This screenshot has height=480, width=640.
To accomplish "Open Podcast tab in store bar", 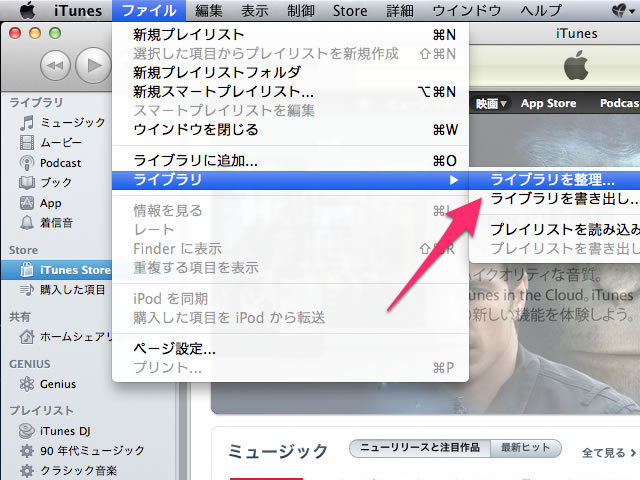I will (x=620, y=104).
